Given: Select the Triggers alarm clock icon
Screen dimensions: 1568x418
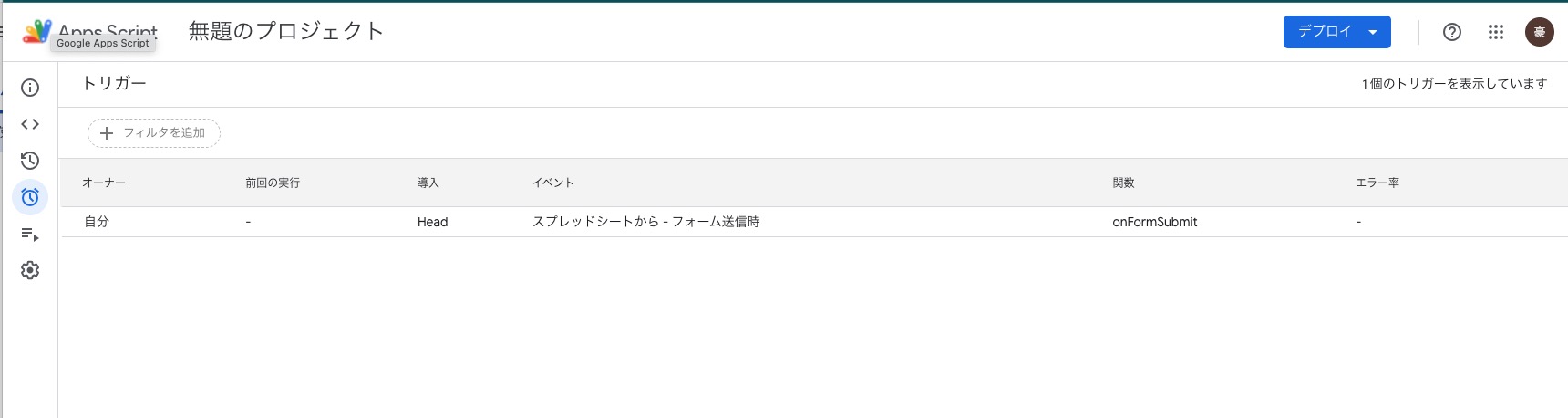Looking at the screenshot, I should pyautogui.click(x=30, y=197).
